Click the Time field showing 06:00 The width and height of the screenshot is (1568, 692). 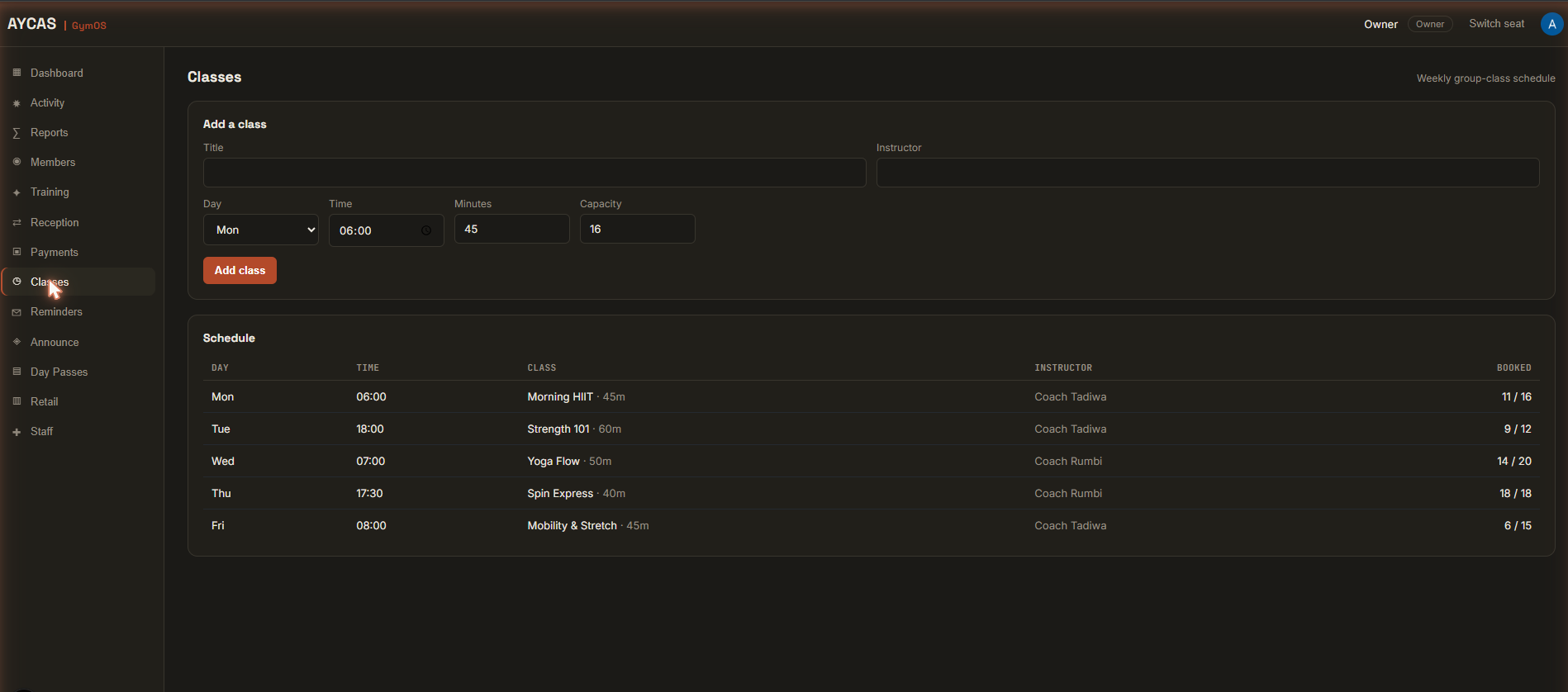click(387, 230)
